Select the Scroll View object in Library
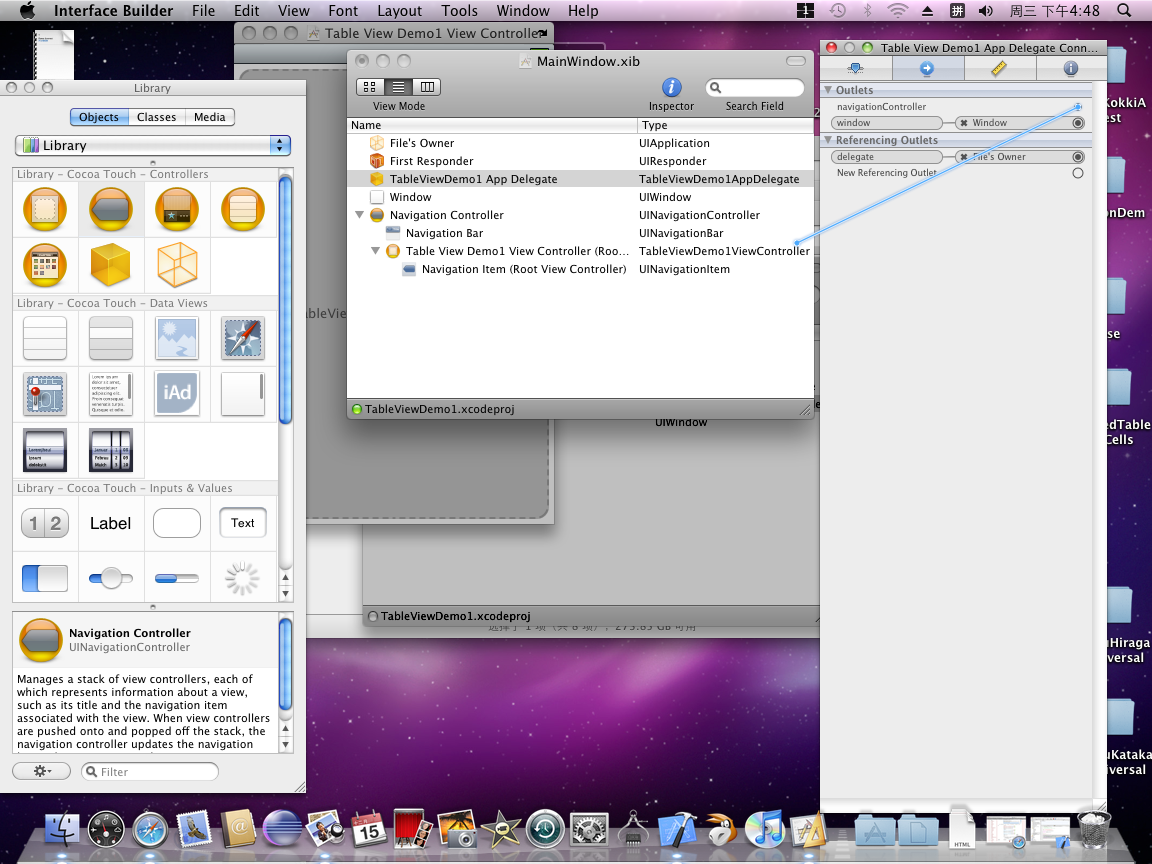The height and width of the screenshot is (864, 1152). (242, 394)
